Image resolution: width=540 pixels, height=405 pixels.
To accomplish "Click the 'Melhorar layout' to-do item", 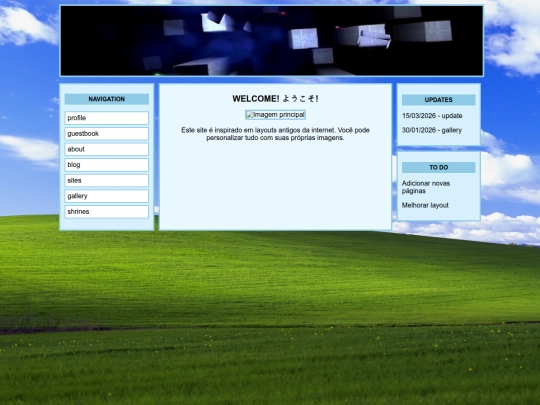I will [x=425, y=205].
